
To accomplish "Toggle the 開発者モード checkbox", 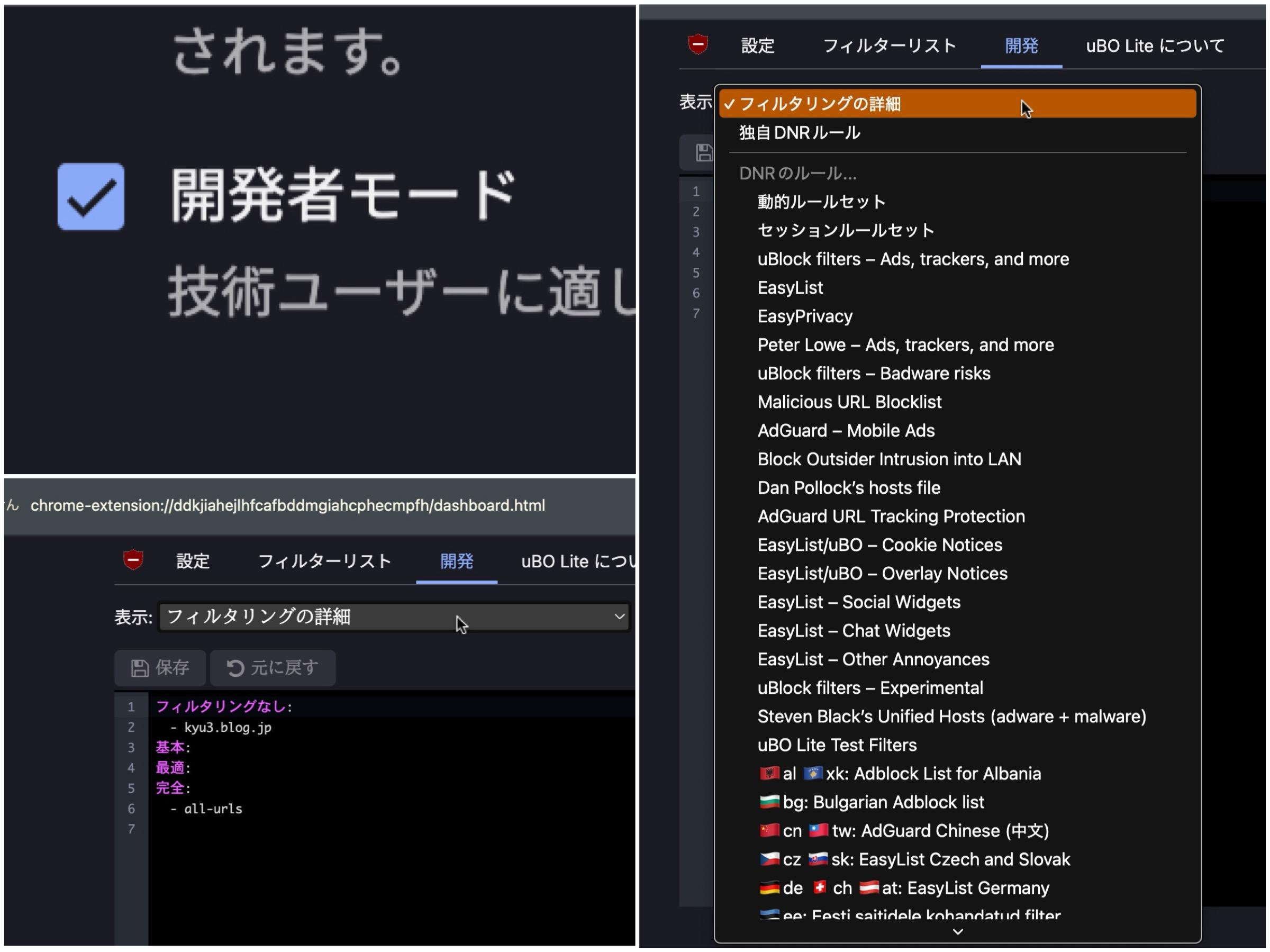I will coord(90,196).
